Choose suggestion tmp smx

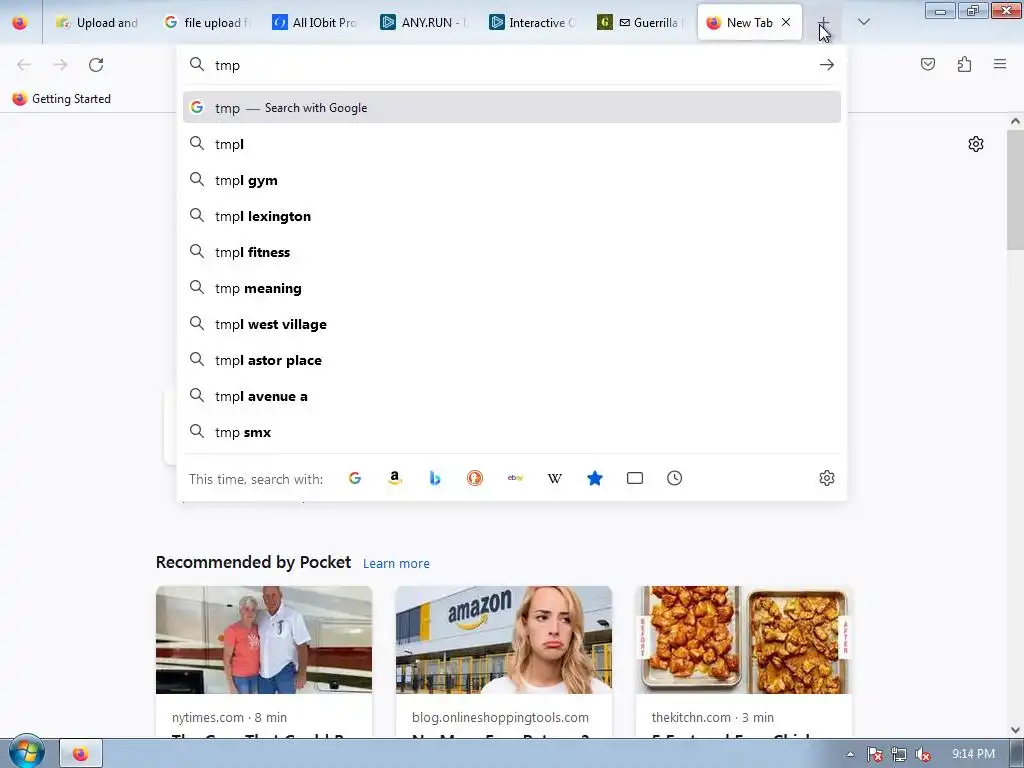click(511, 432)
